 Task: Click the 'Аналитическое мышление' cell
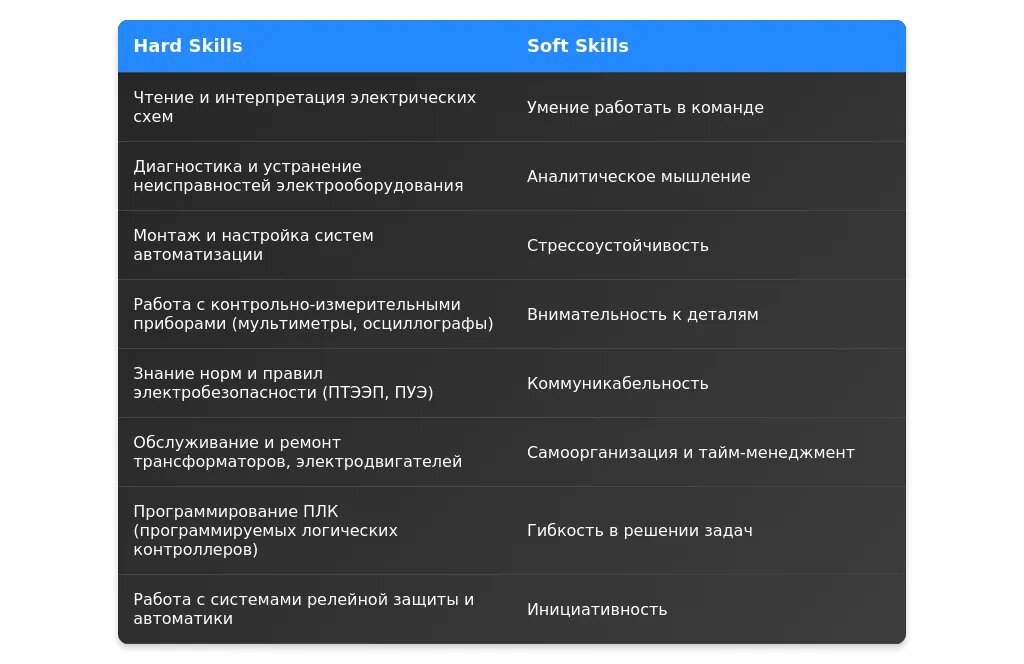point(638,176)
